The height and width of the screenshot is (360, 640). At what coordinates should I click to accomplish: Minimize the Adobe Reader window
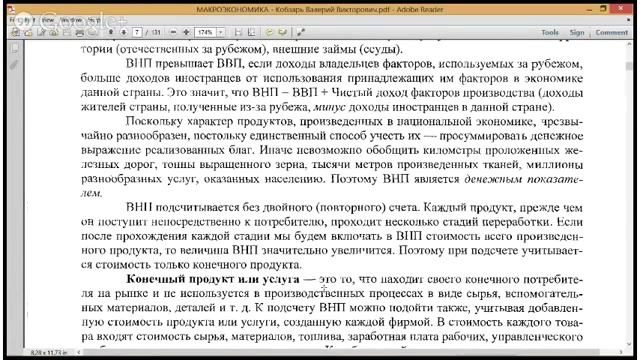coord(589,9)
